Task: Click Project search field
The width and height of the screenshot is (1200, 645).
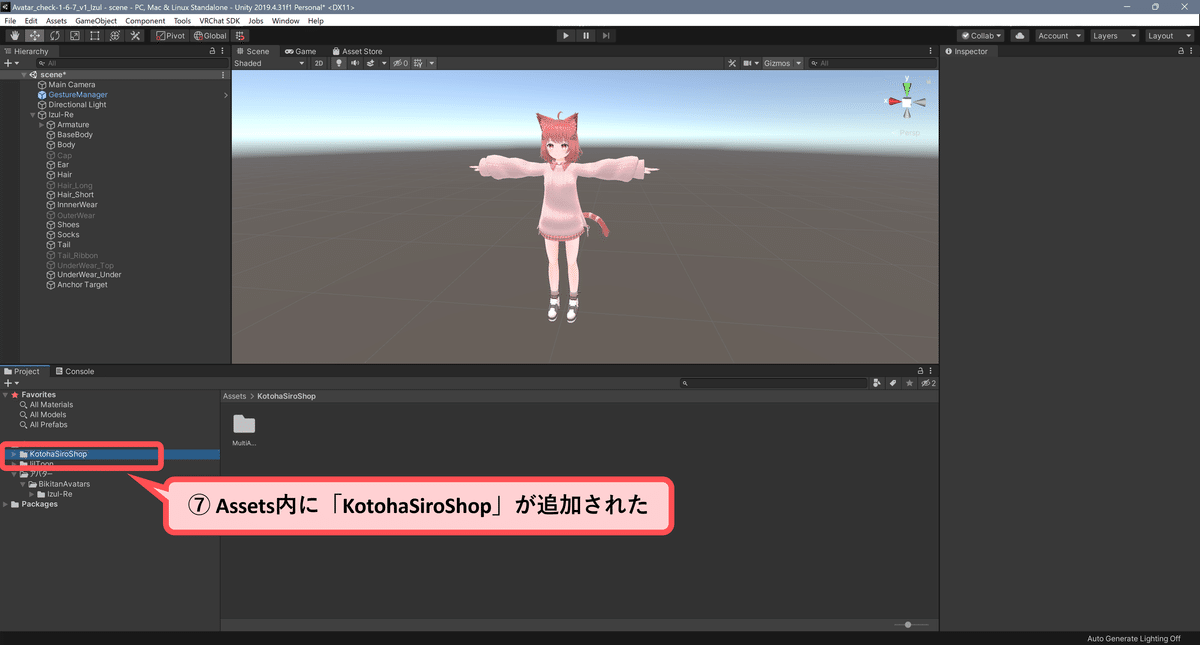Action: coord(774,383)
